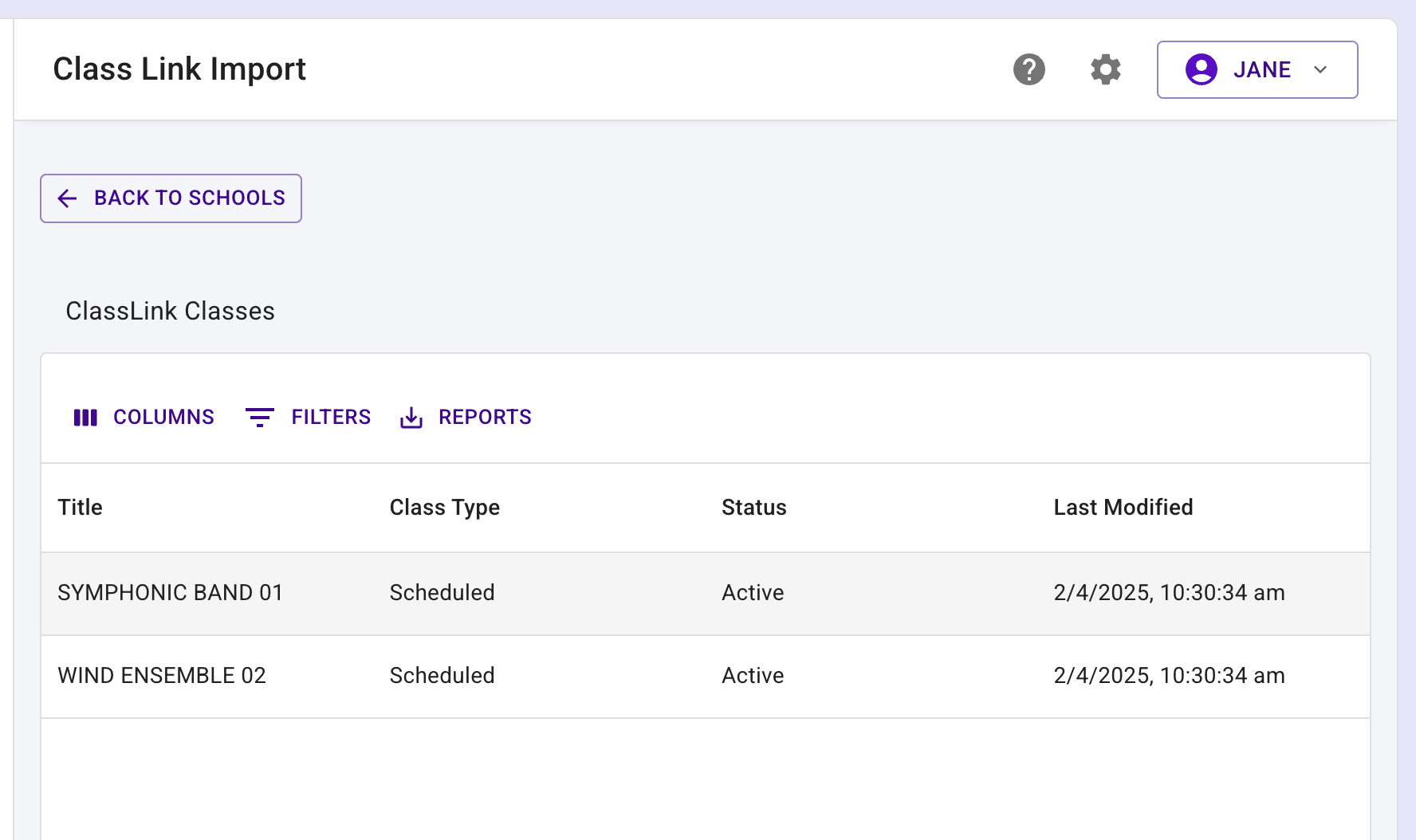Click the back arrow icon in Back to Schools
The height and width of the screenshot is (840, 1416).
(68, 198)
